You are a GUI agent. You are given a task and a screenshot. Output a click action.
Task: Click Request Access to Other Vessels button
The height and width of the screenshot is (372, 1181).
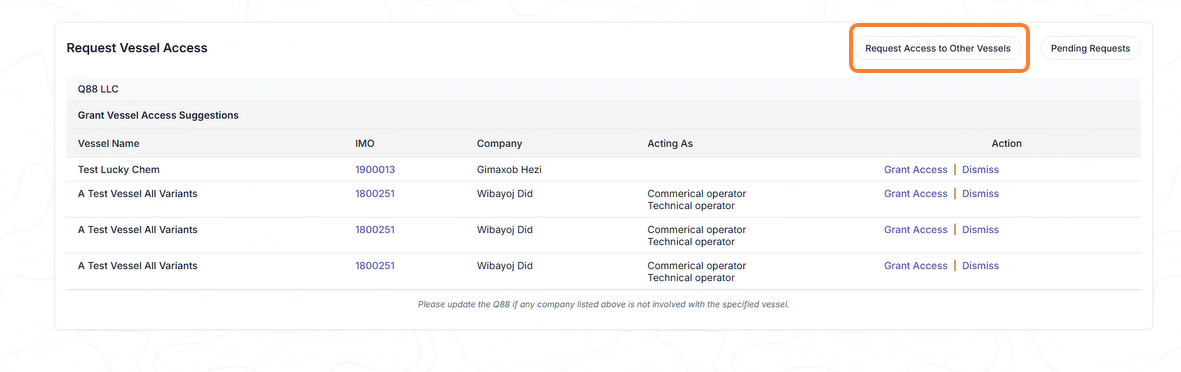point(938,48)
